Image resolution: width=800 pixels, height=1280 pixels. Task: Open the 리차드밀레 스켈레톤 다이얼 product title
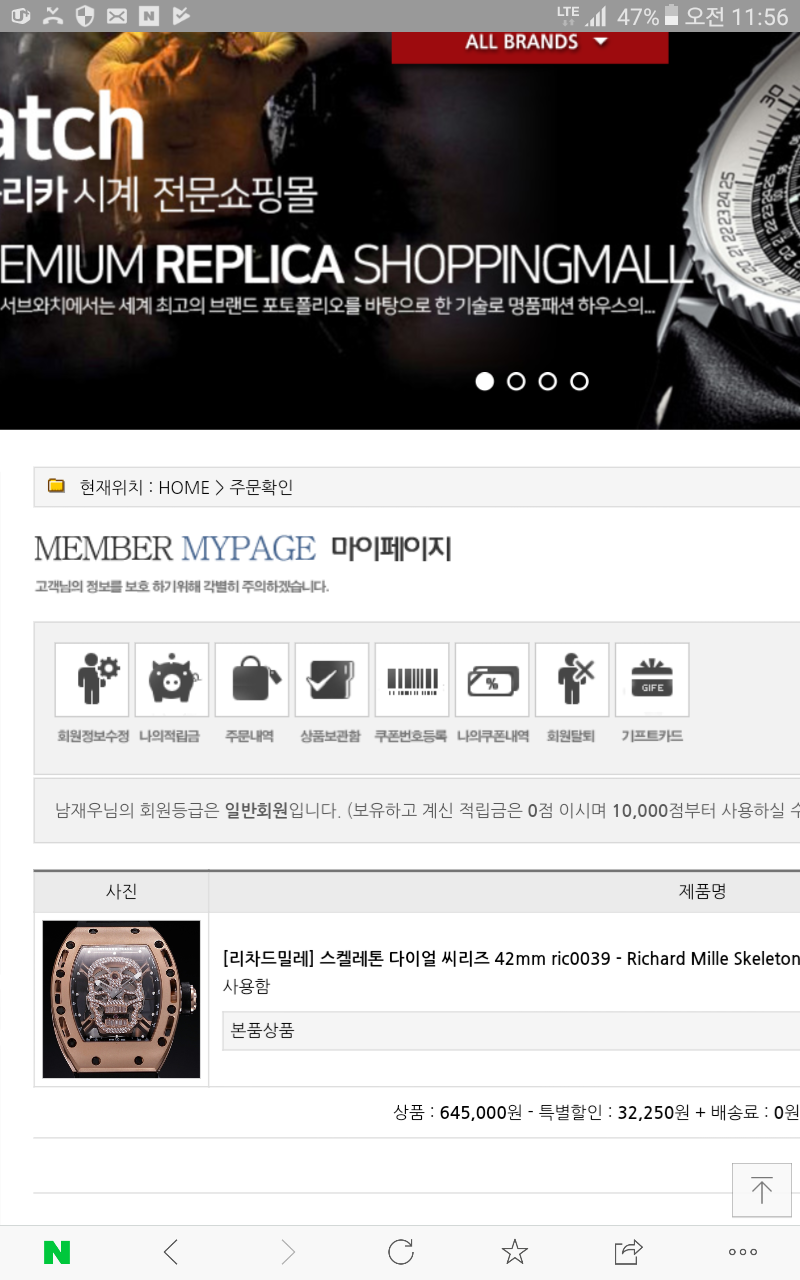point(511,958)
